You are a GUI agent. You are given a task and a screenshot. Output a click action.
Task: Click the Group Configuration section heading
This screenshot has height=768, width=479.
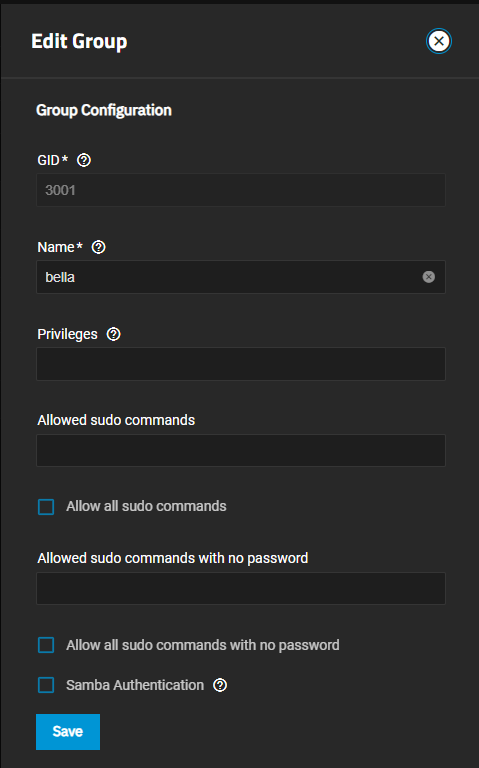point(104,110)
